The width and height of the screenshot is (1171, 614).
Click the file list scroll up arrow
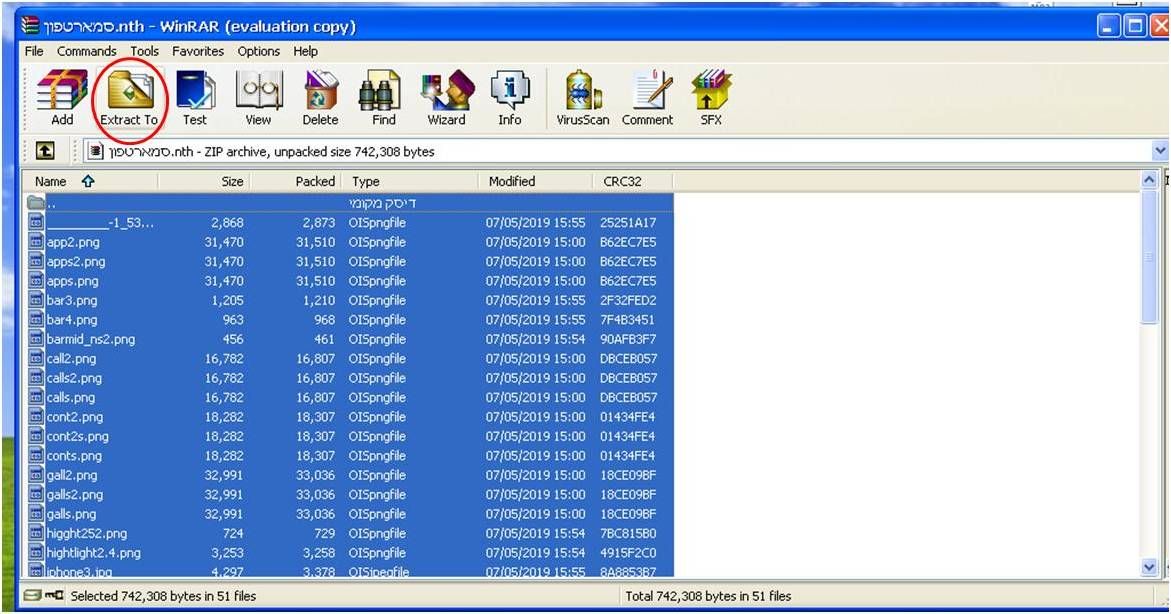(1149, 180)
